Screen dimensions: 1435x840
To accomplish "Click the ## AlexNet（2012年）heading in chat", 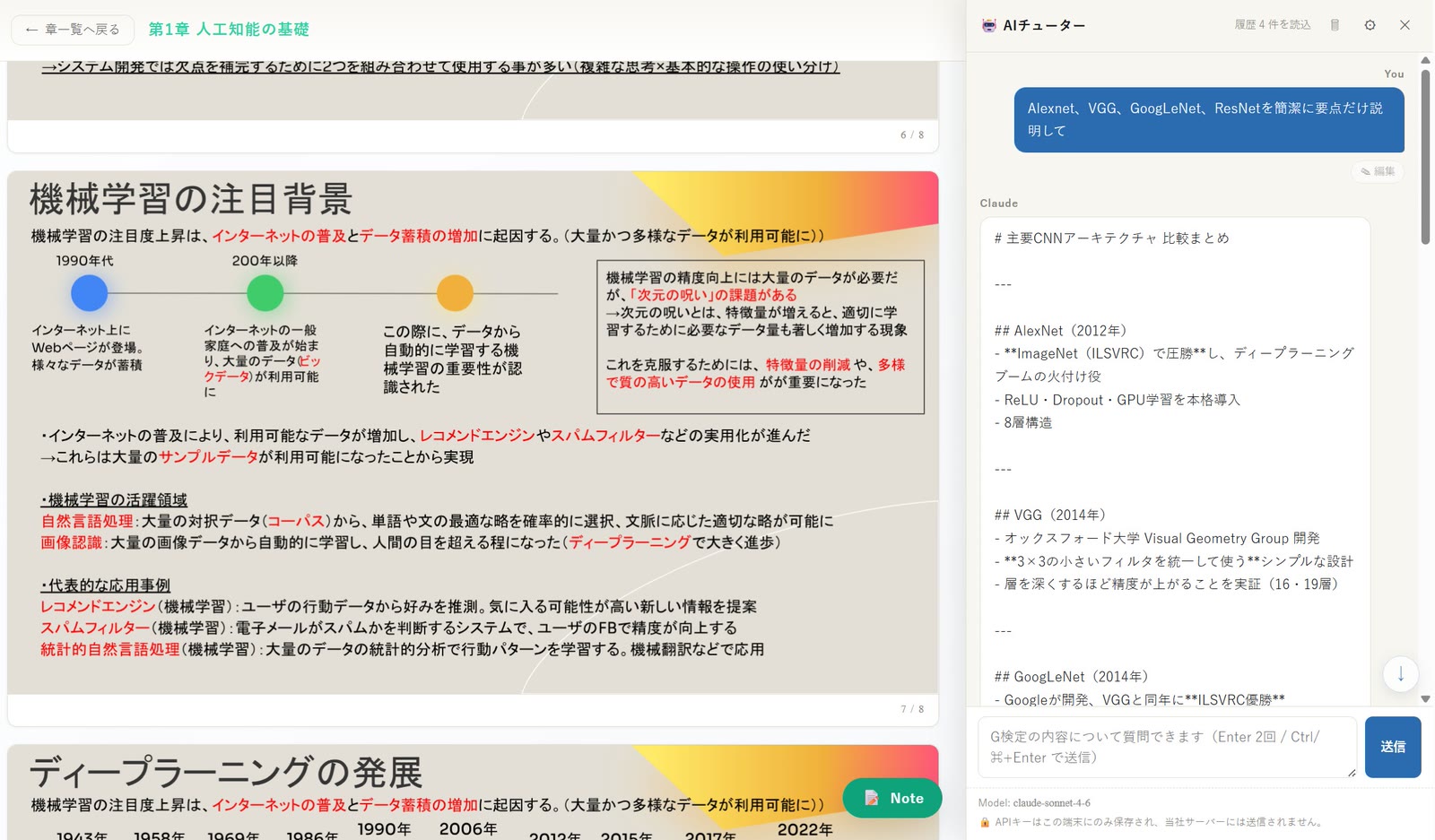I will [1061, 331].
